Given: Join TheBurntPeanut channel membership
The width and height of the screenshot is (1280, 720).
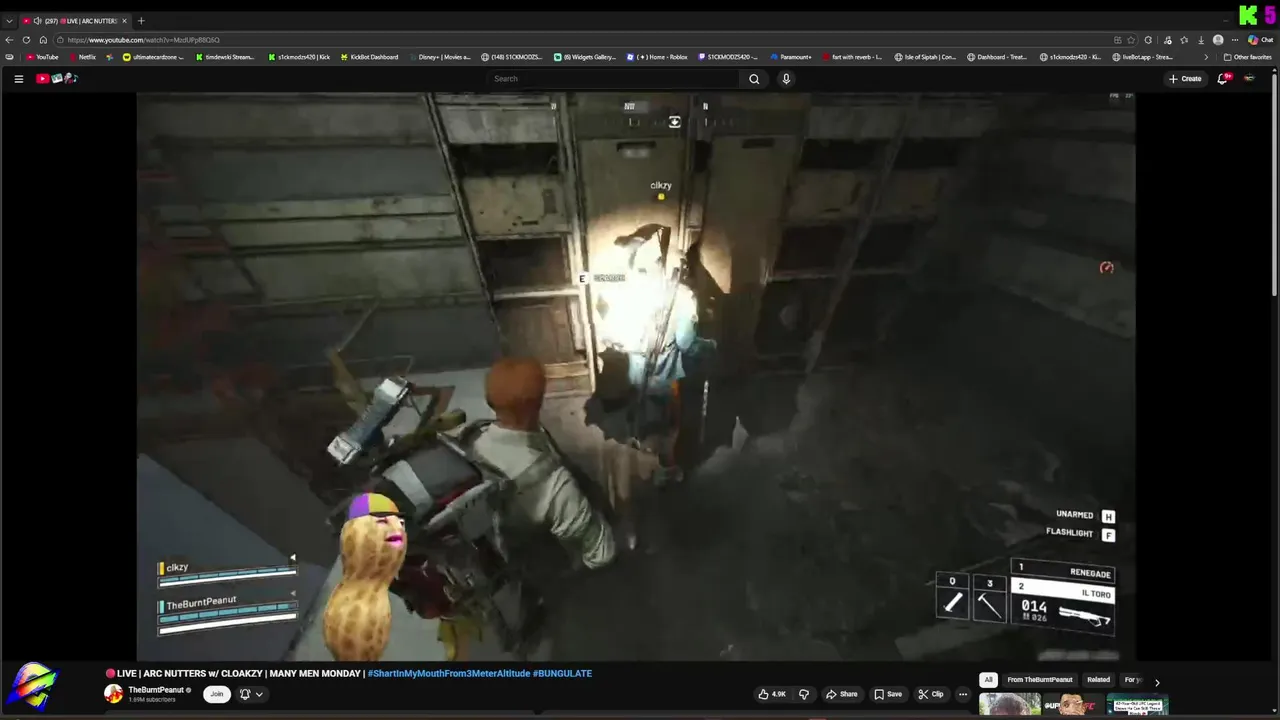Looking at the screenshot, I should pyautogui.click(x=216, y=694).
